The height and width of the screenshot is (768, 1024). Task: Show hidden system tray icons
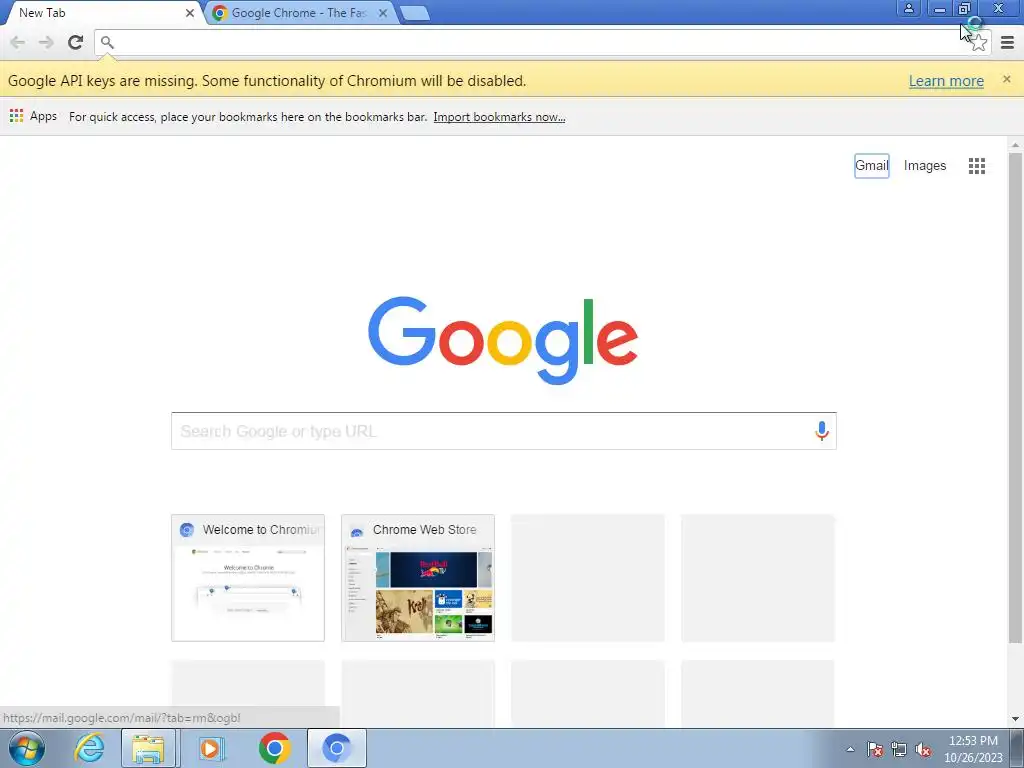coord(850,749)
